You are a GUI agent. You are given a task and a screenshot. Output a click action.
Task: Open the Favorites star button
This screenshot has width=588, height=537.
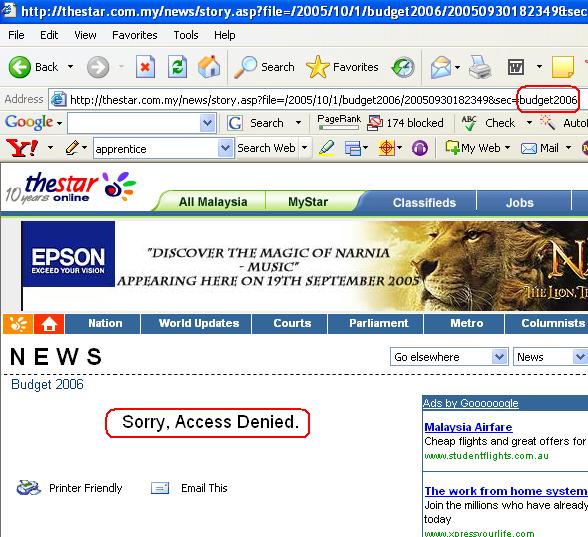coord(342,67)
